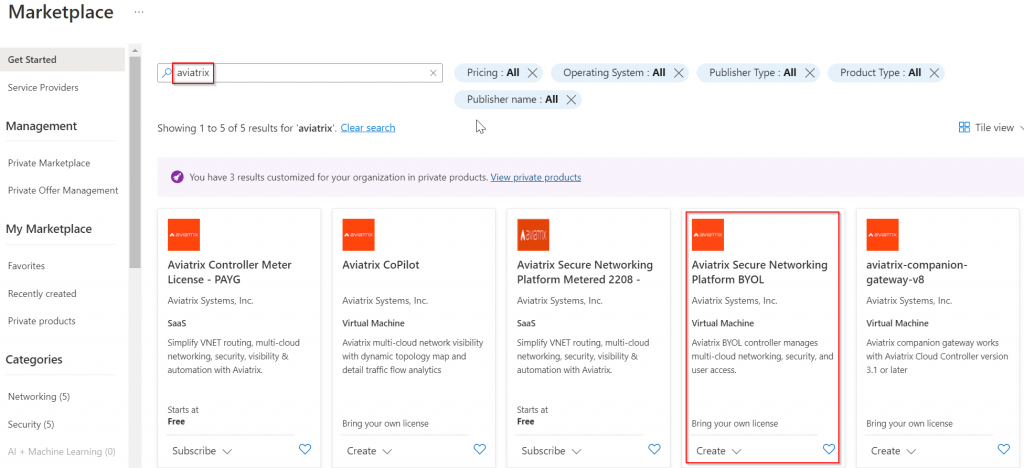The width and height of the screenshot is (1024, 468).
Task: Select Get Started in the sidebar
Action: 63,59
